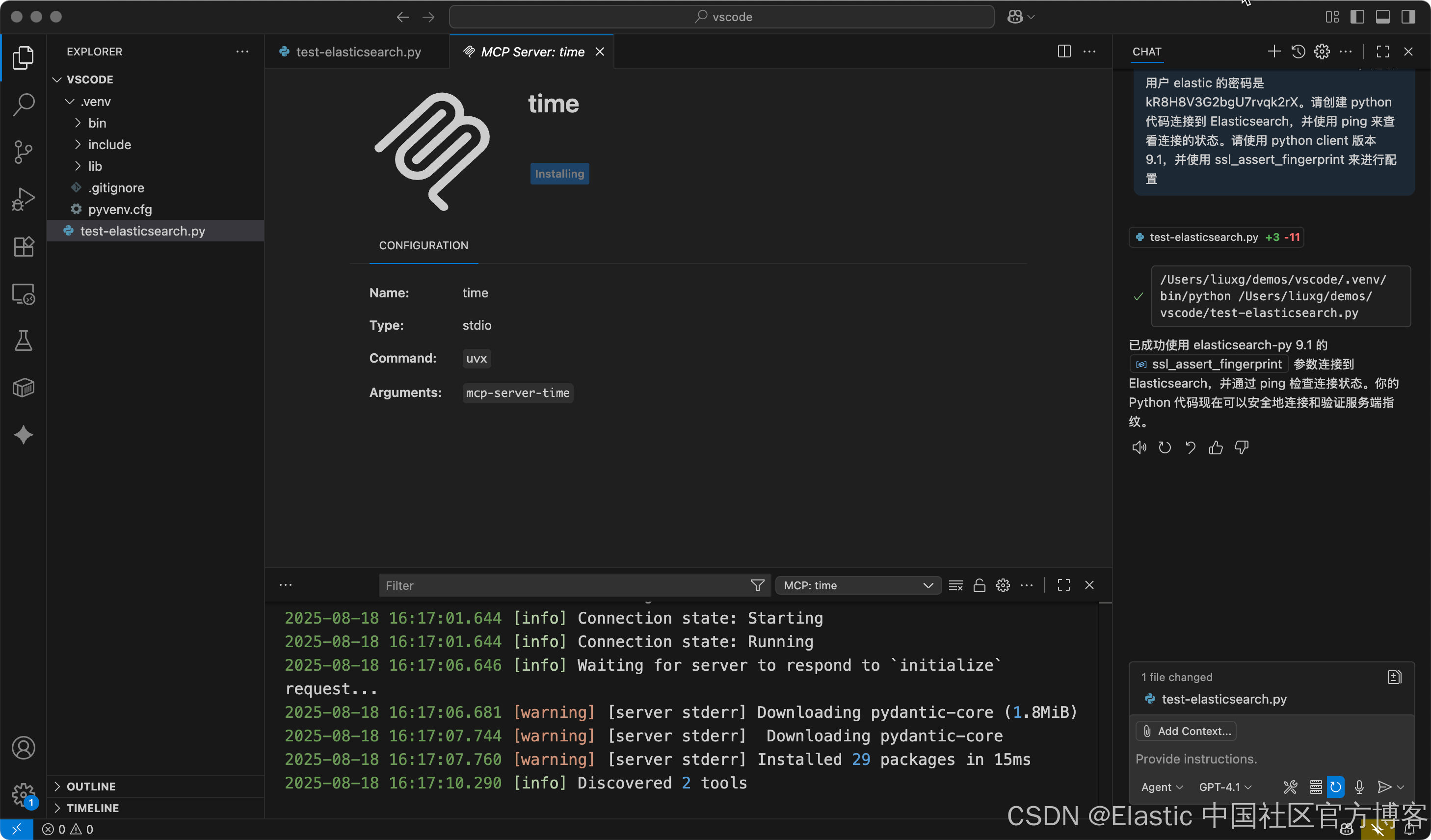Image resolution: width=1431 pixels, height=840 pixels.
Task: Select the CONFIGURATION tab
Action: pos(424,246)
